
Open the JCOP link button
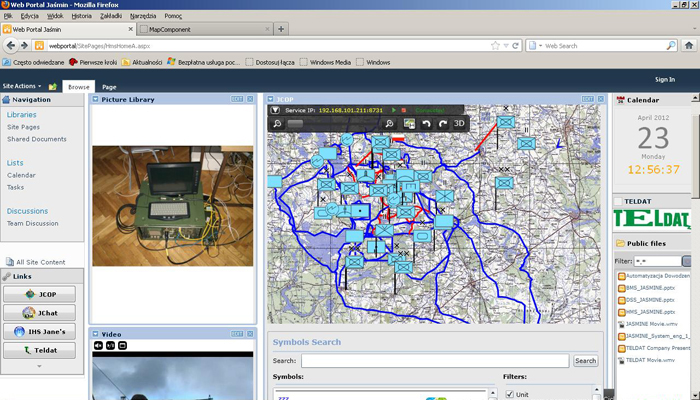pos(40,294)
